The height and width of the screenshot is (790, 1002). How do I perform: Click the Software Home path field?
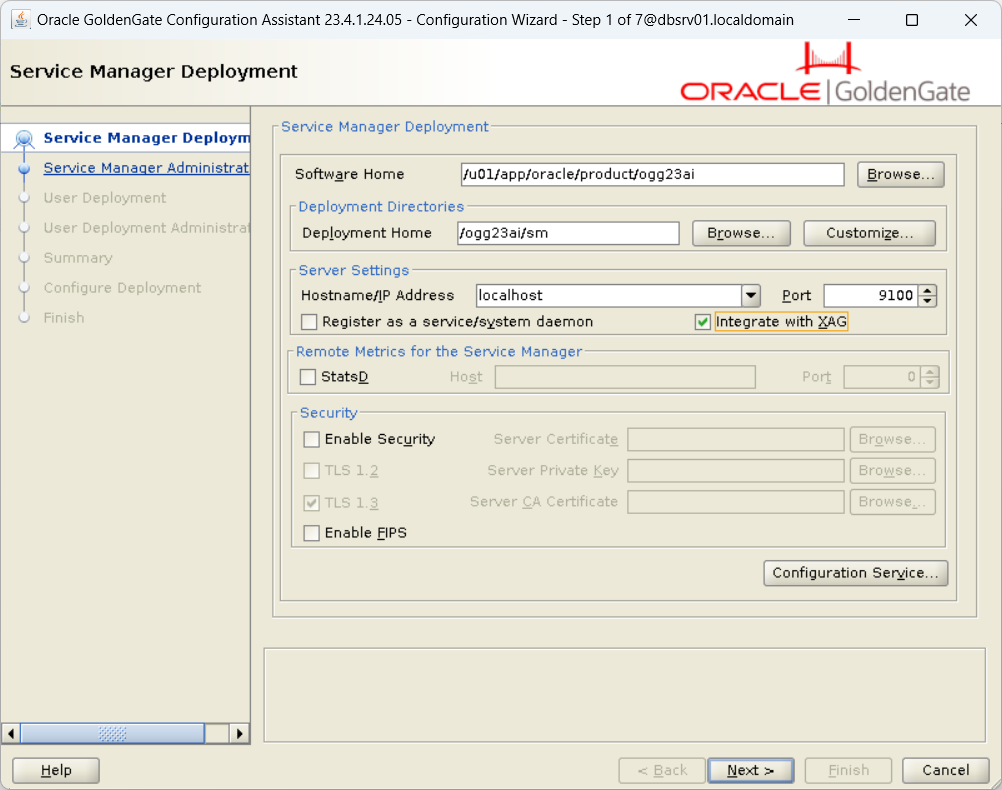click(x=652, y=174)
